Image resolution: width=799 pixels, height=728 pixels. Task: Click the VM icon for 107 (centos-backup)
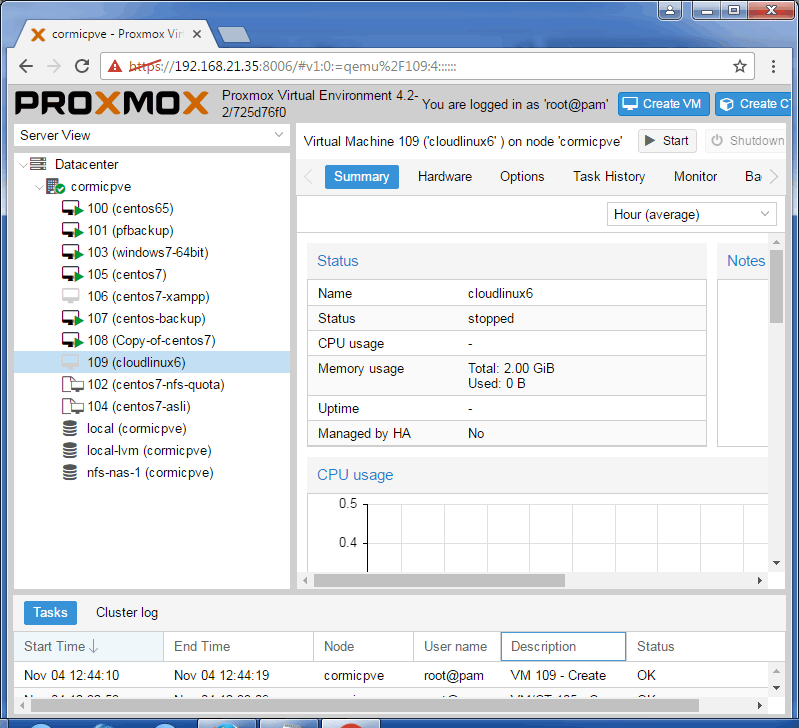point(72,318)
